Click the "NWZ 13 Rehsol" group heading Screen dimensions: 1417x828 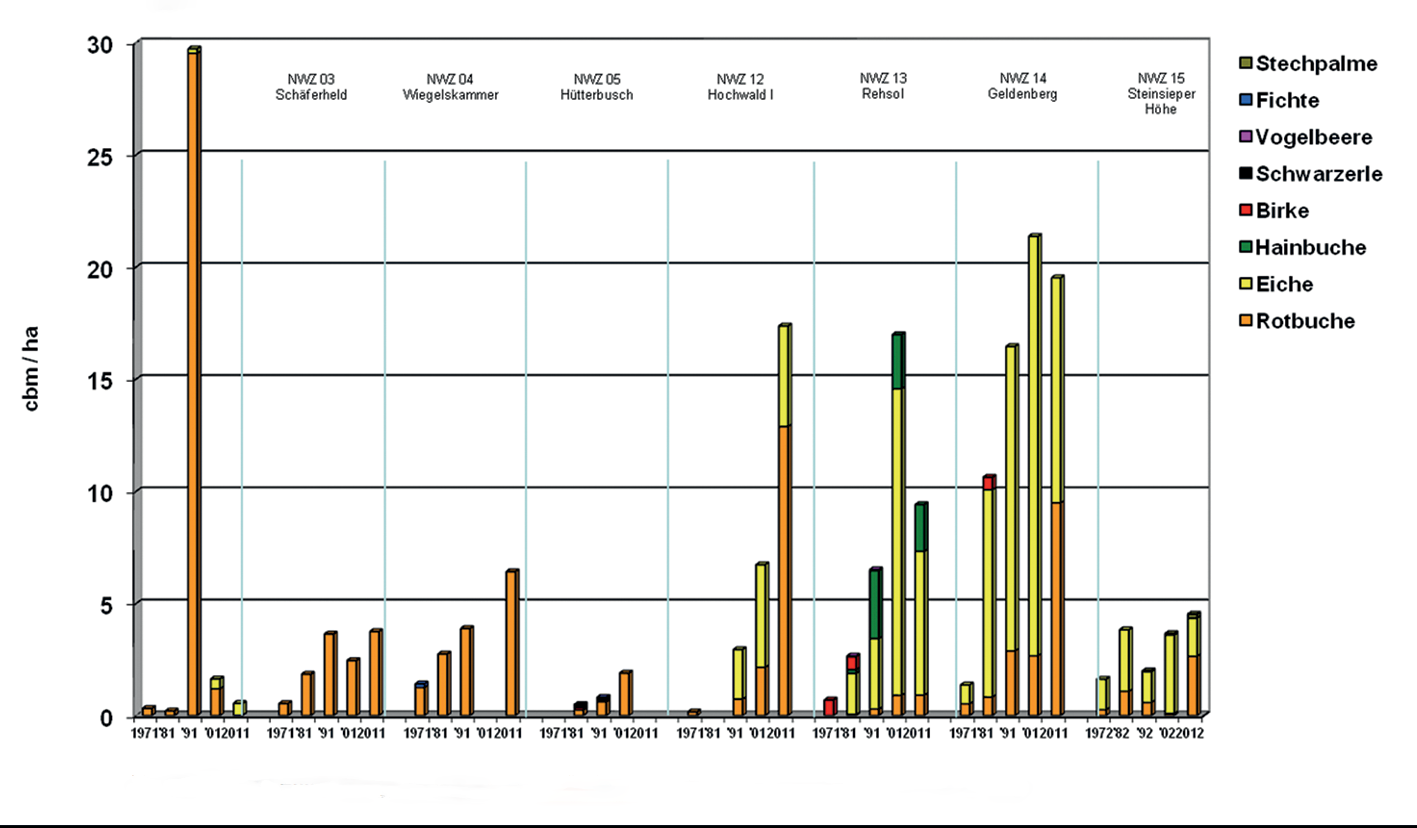(x=883, y=85)
